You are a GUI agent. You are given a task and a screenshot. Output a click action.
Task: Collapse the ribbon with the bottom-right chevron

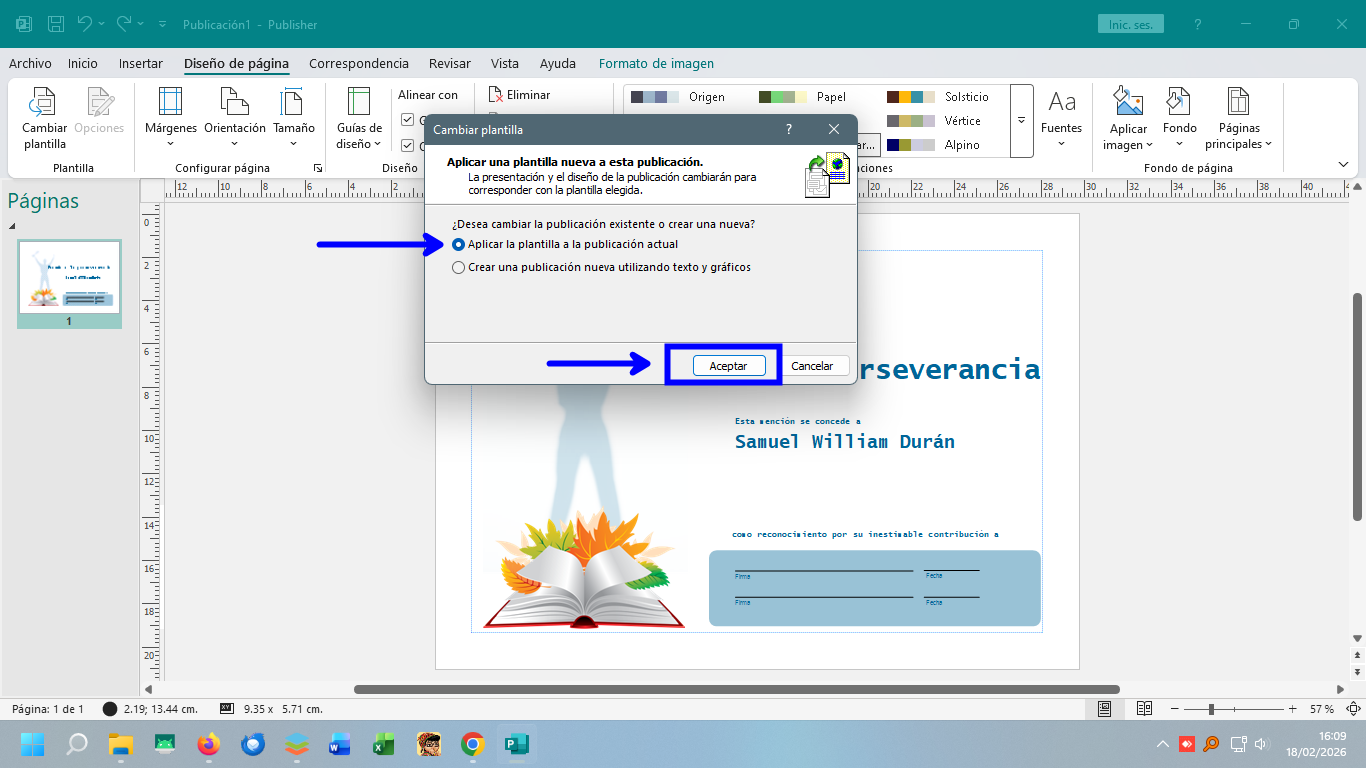(x=1345, y=163)
